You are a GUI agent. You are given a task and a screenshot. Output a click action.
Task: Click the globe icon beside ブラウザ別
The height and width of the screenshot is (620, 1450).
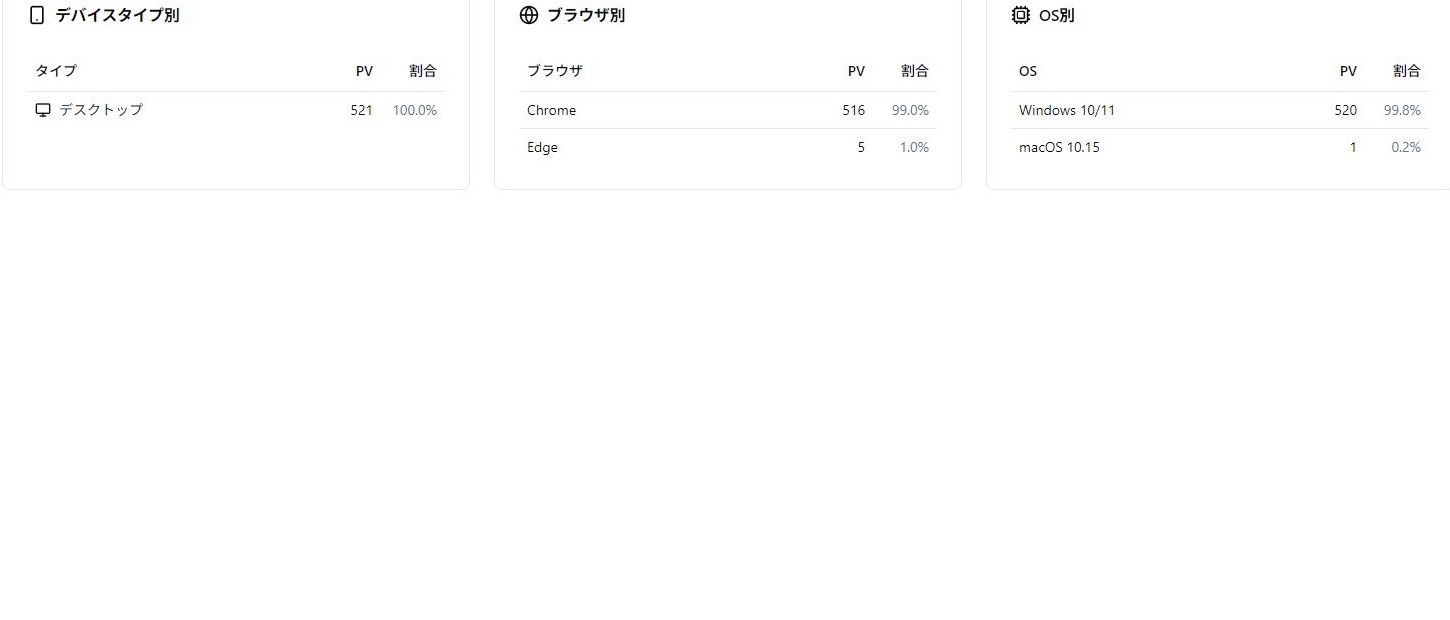[x=529, y=15]
